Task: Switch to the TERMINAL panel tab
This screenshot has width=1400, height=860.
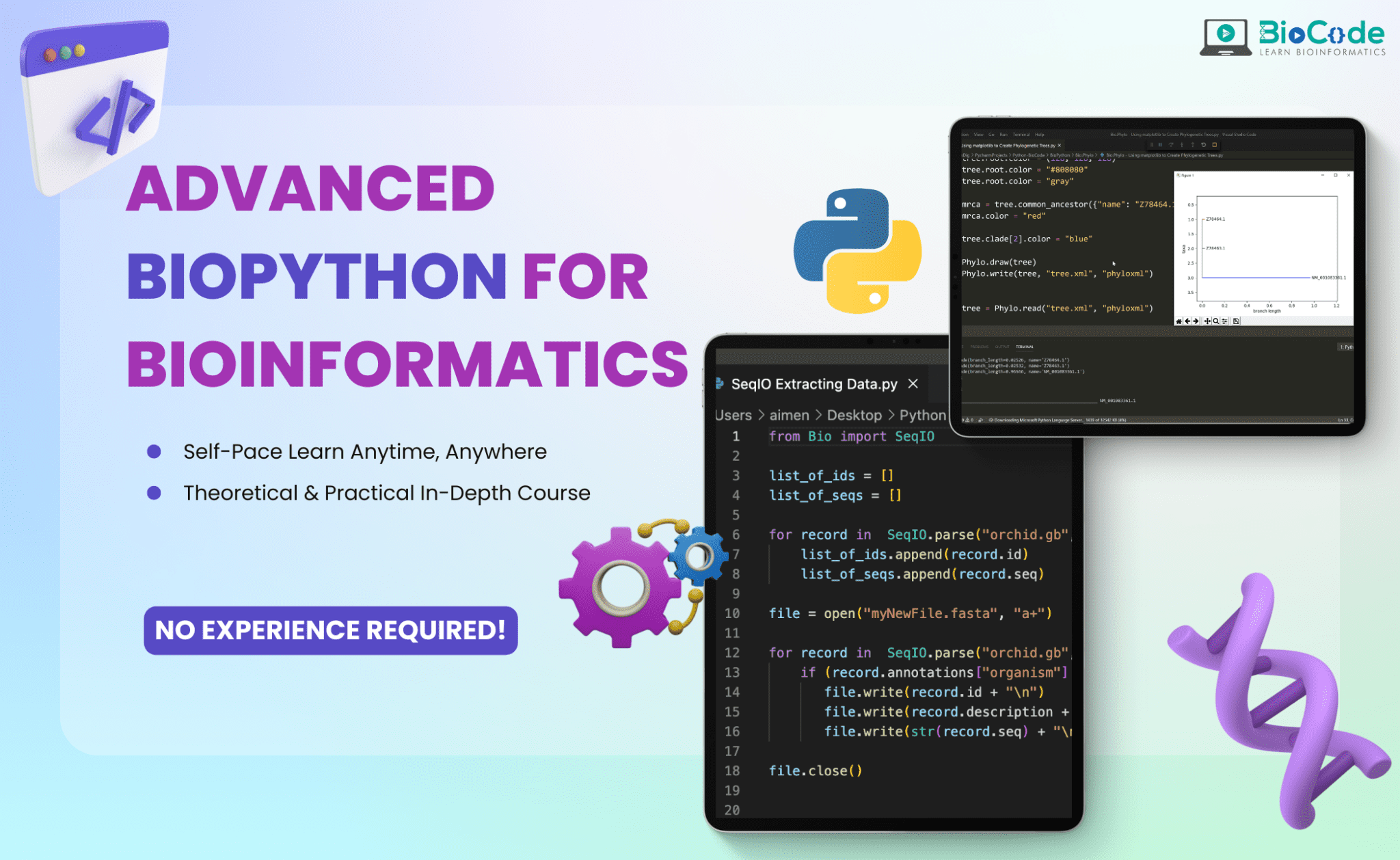Action: [1024, 347]
